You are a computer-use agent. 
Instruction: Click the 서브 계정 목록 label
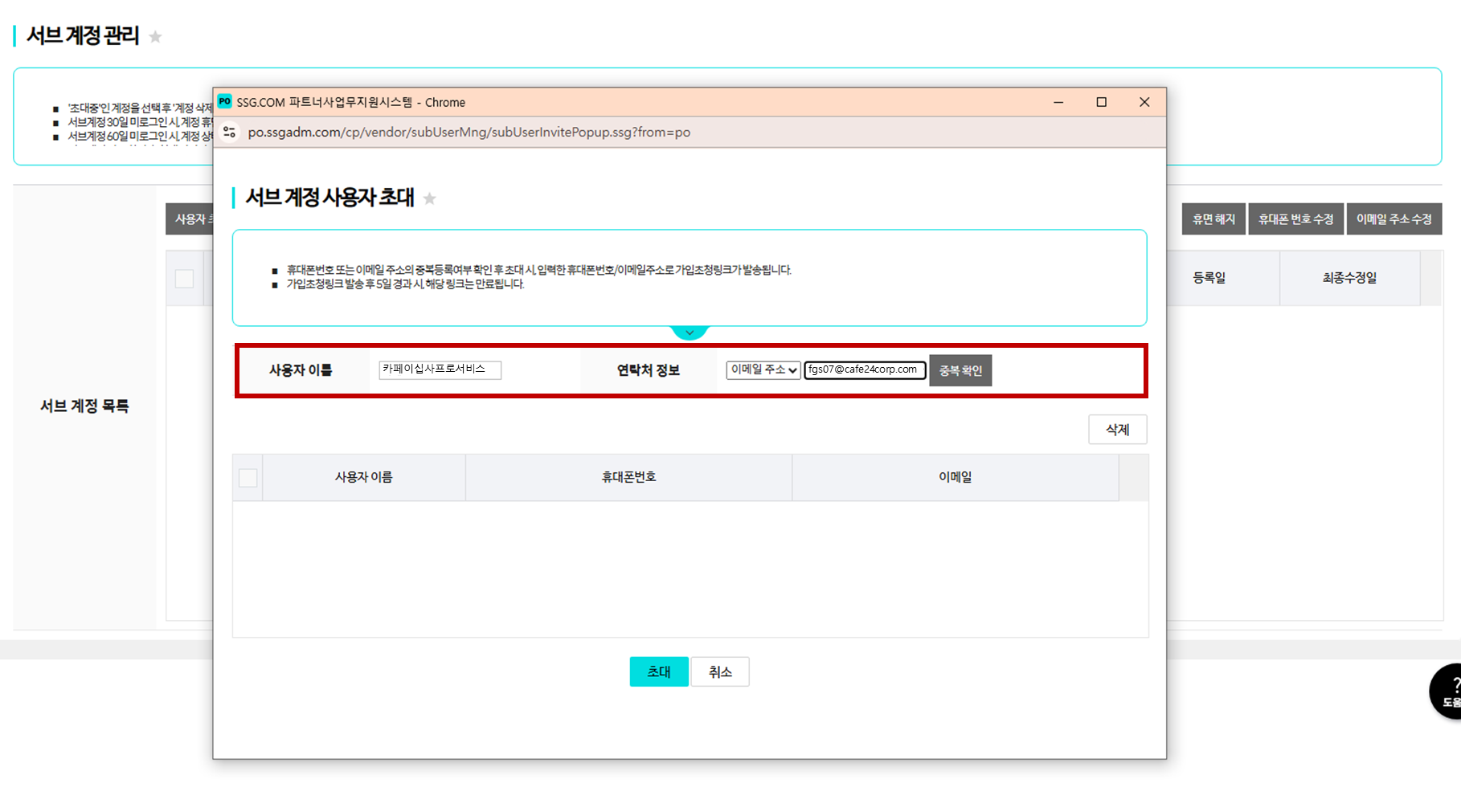click(84, 406)
